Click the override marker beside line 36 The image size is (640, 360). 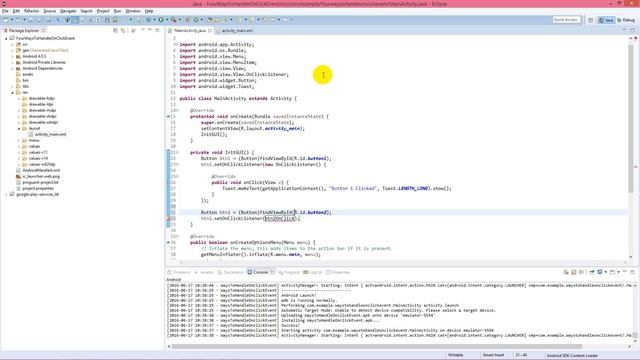pos(168,242)
